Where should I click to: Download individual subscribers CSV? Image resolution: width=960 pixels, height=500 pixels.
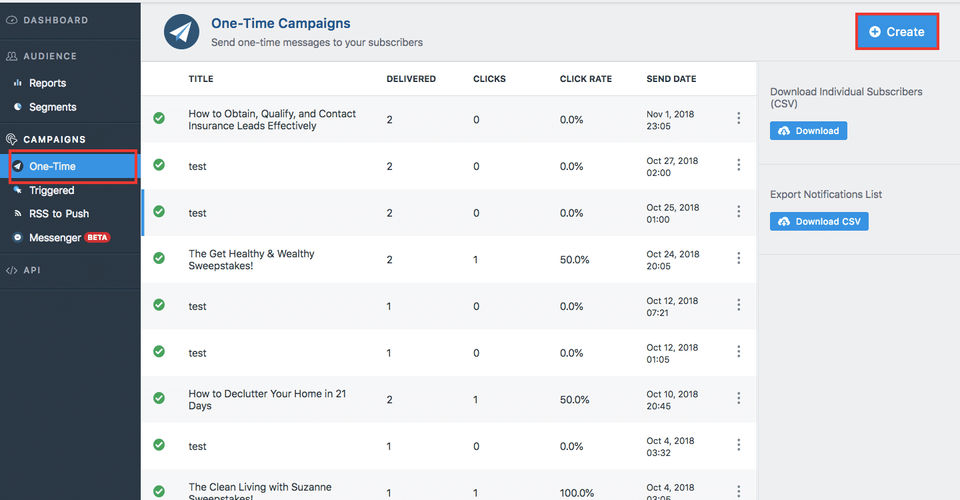tap(808, 131)
